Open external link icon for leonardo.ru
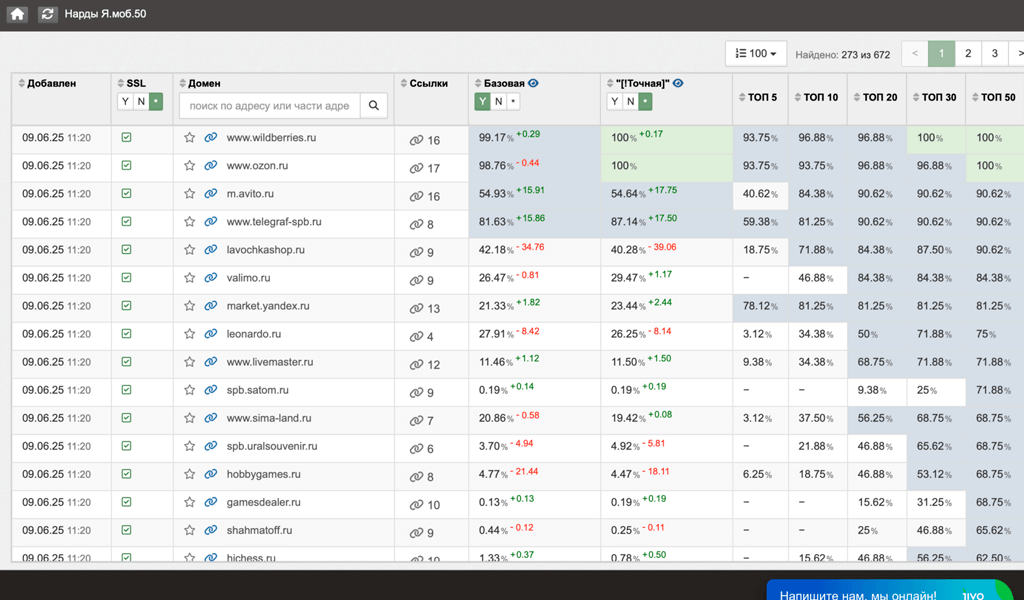1024x600 pixels. click(x=211, y=334)
